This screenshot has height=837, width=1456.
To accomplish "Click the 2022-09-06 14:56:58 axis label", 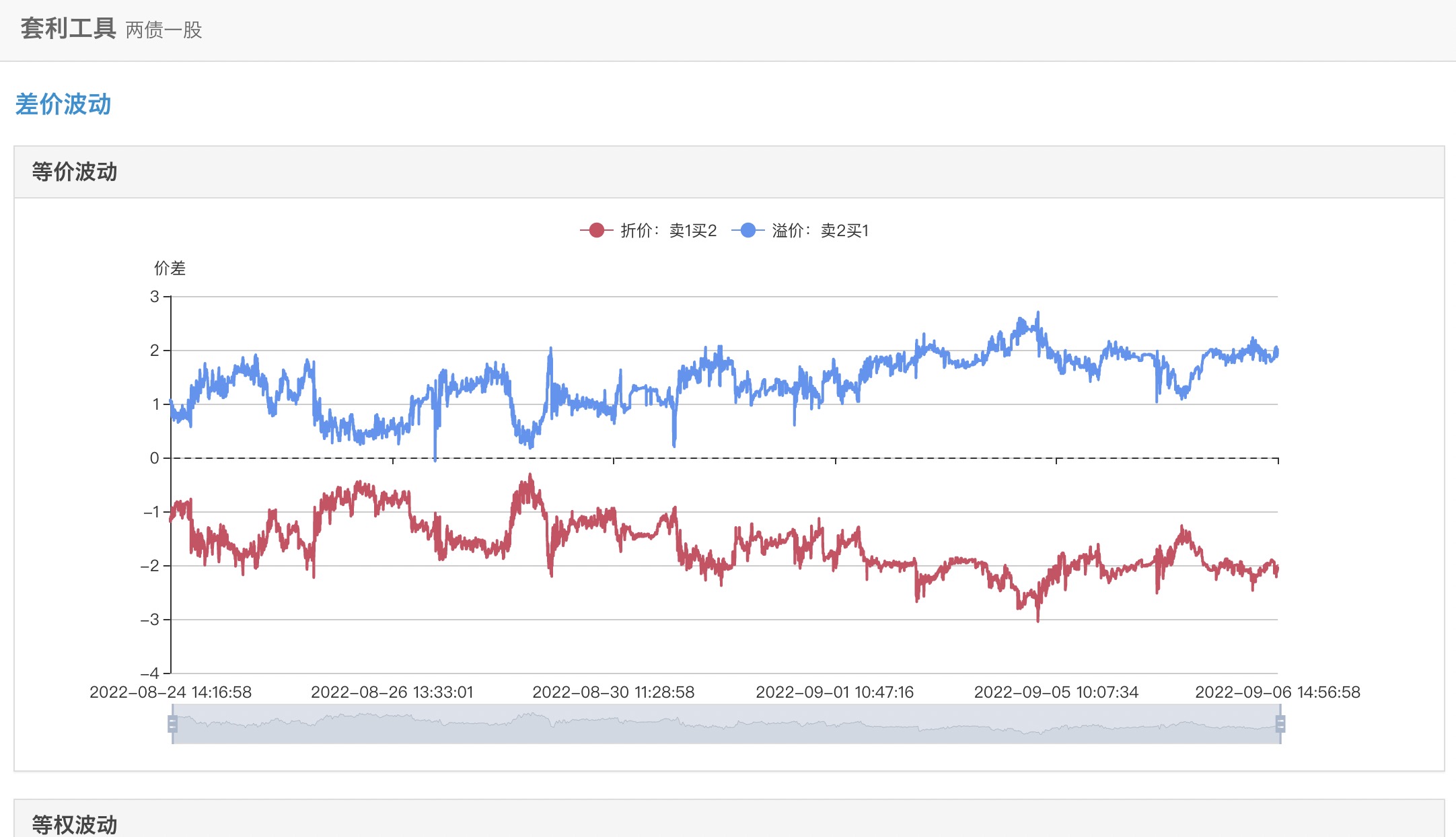I will 1277,692.
